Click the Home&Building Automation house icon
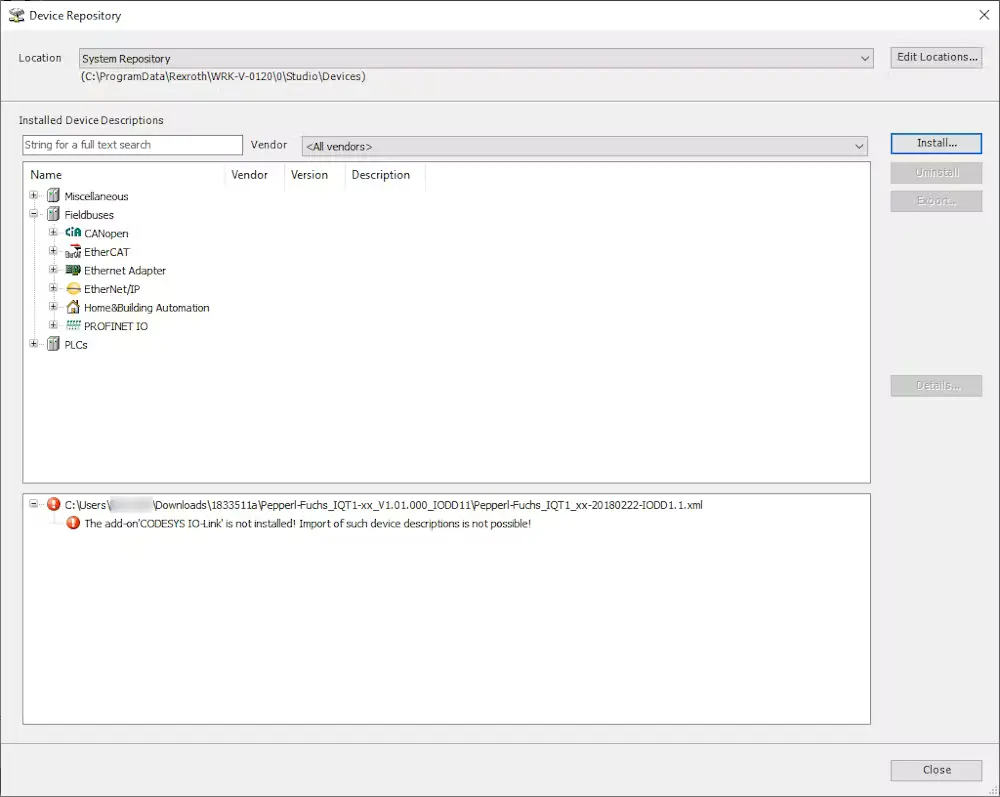The width and height of the screenshot is (1000, 797). coord(72,308)
